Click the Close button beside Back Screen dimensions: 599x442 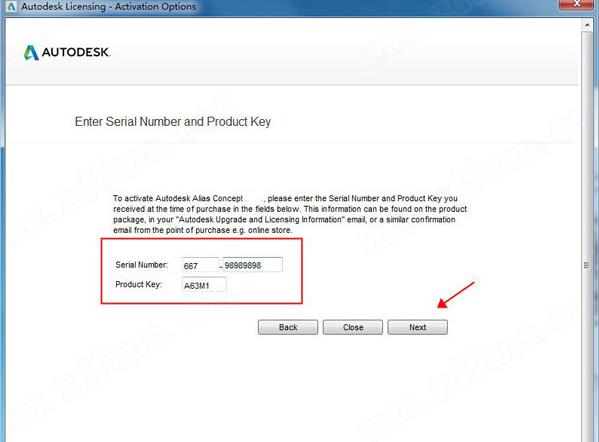pos(353,327)
